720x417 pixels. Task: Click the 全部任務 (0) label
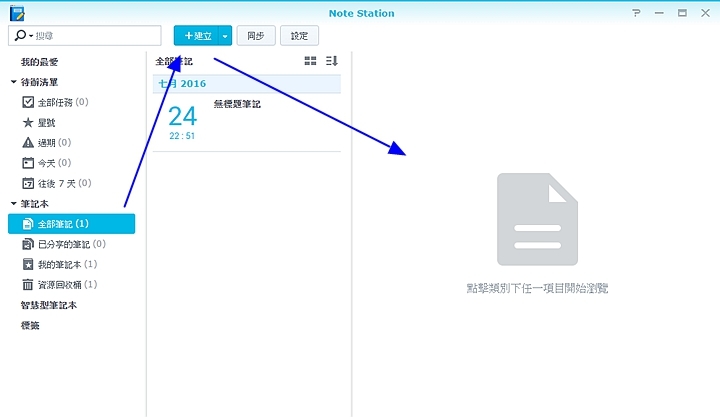tap(63, 102)
